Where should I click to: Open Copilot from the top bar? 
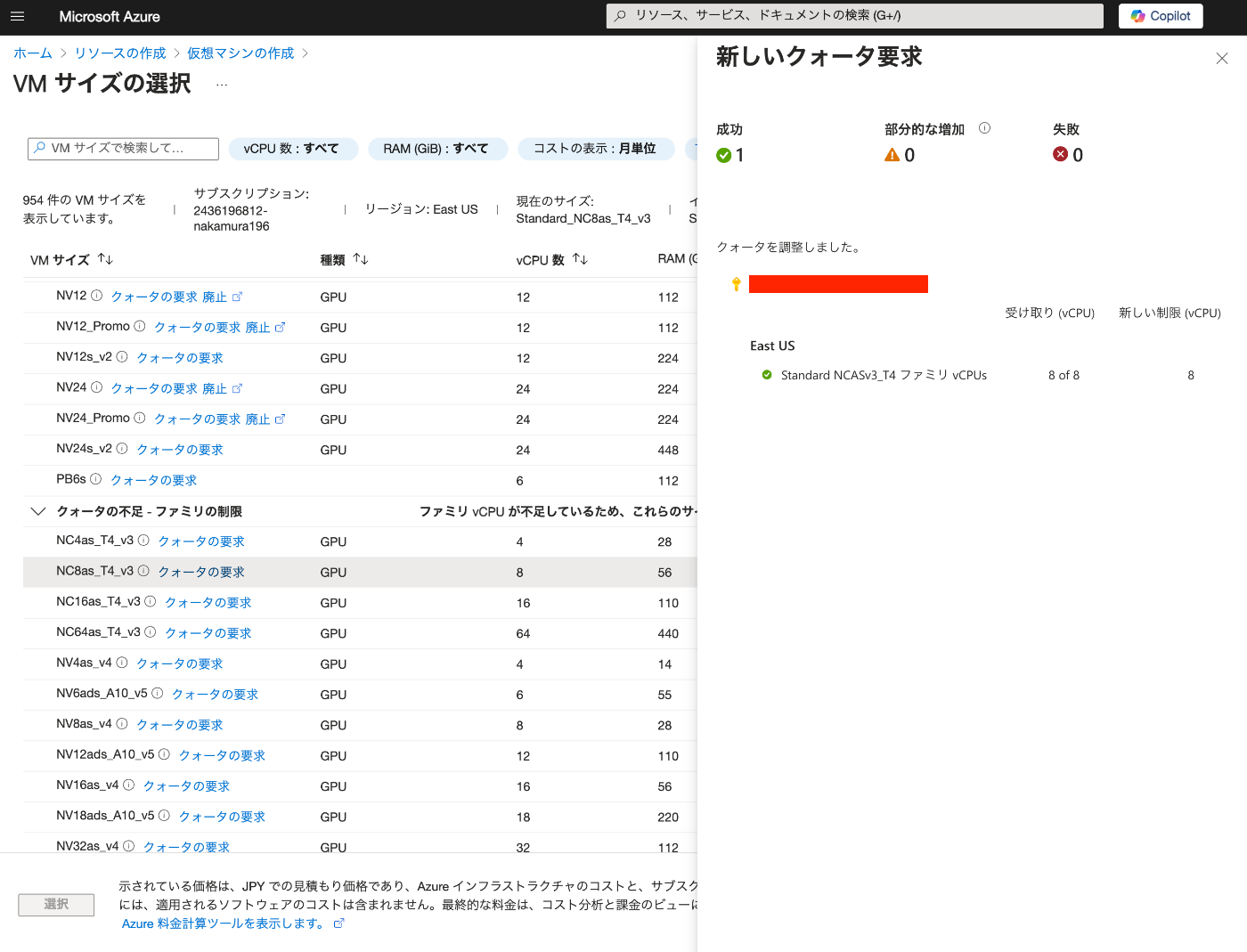coord(1161,16)
